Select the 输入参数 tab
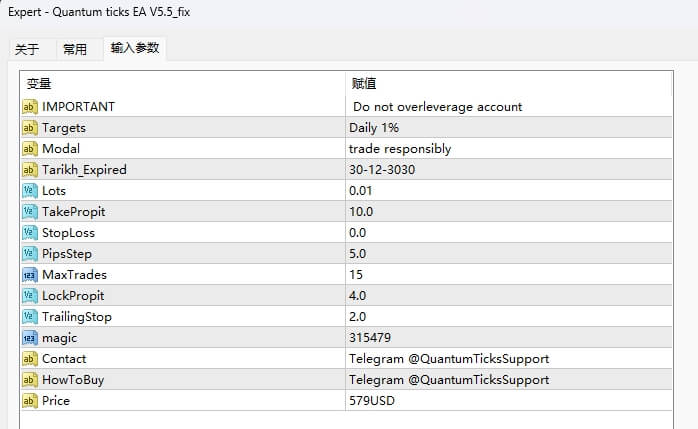 click(134, 48)
